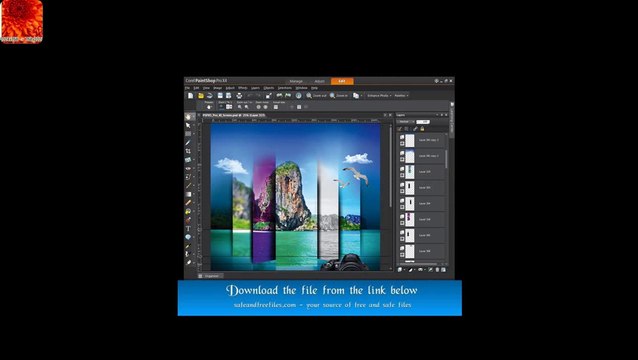
Task: Click the Resize icon in toolbar
Action: pyautogui.click(x=269, y=96)
